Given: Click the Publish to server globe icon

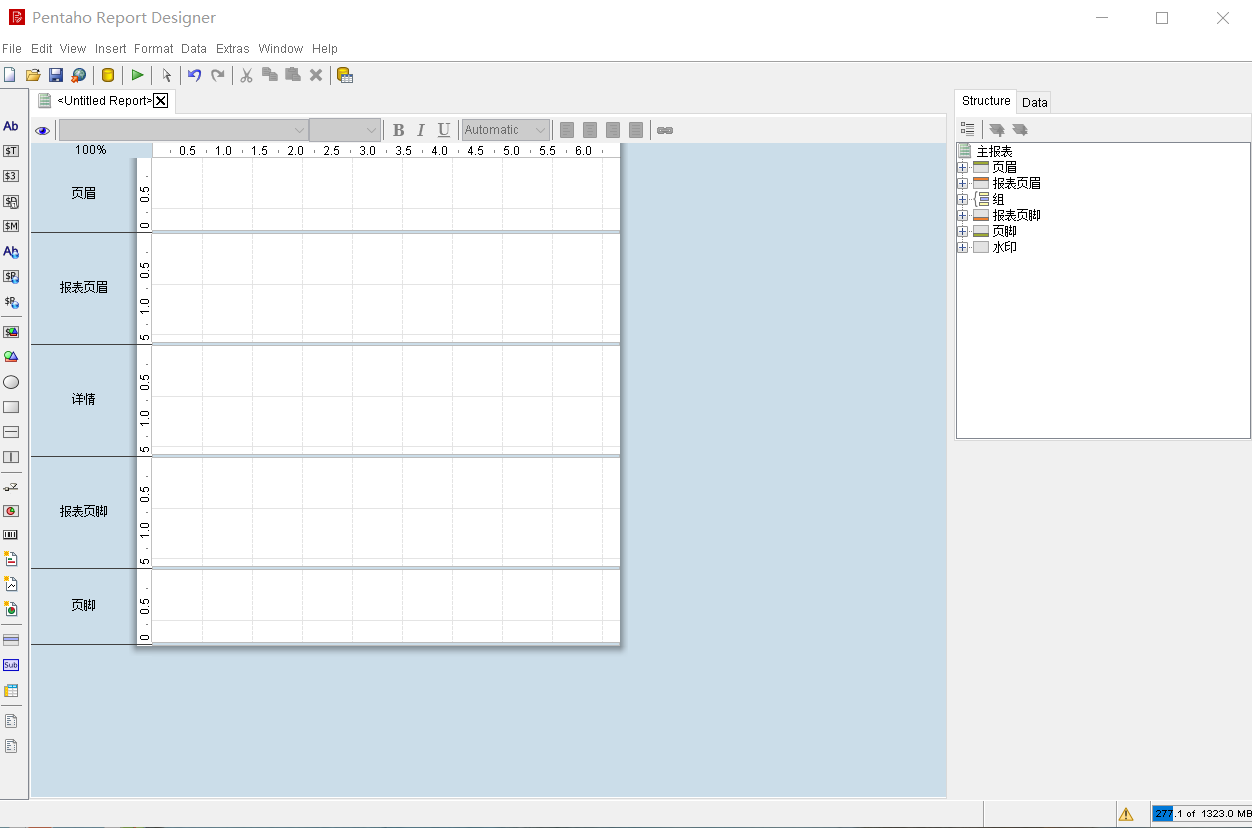Looking at the screenshot, I should tap(79, 75).
